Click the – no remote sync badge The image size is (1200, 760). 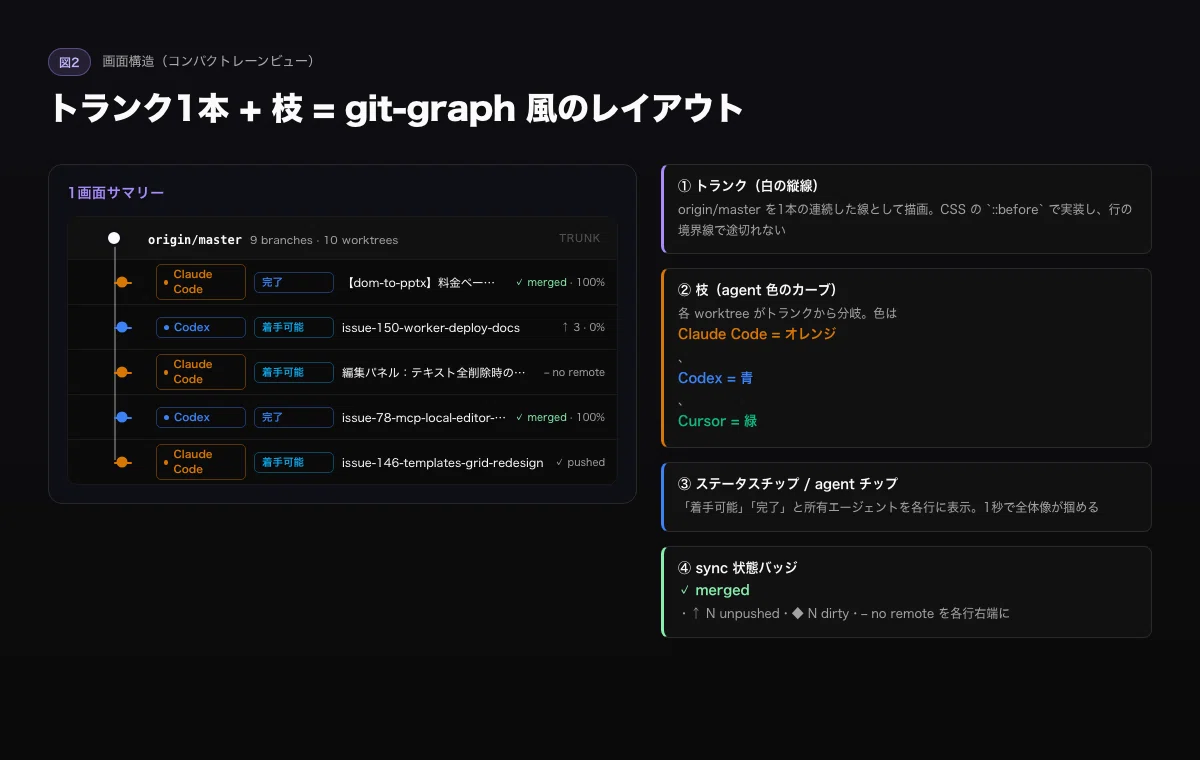pos(574,372)
